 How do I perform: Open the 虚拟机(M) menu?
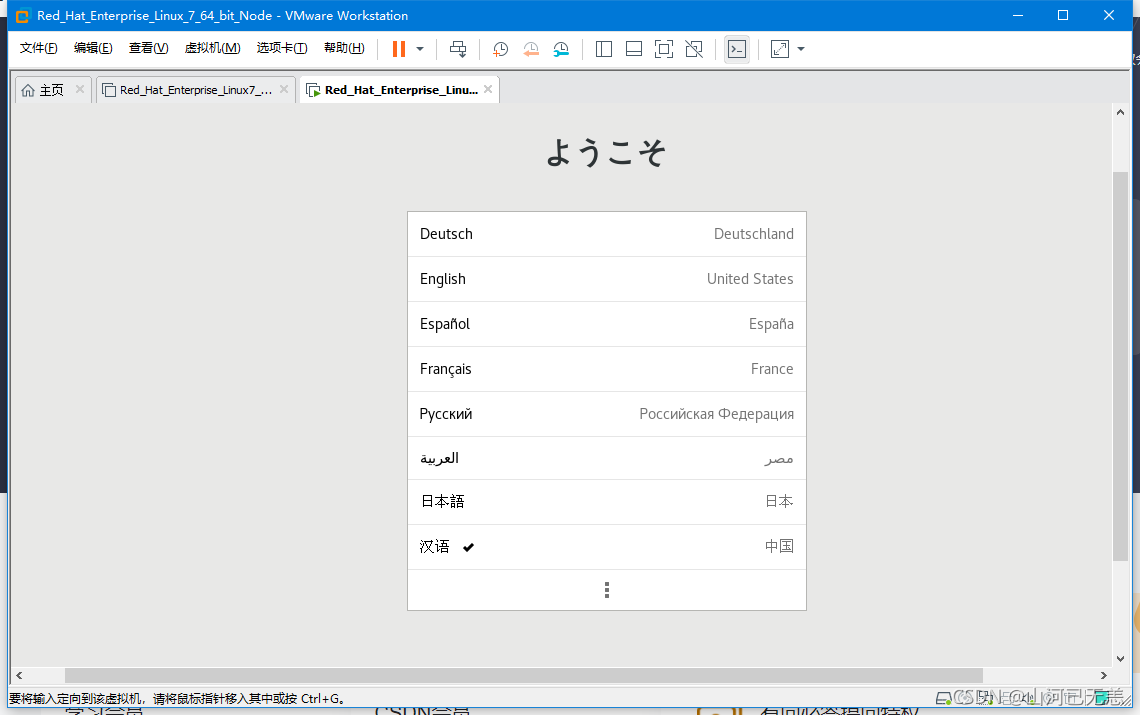click(x=212, y=48)
